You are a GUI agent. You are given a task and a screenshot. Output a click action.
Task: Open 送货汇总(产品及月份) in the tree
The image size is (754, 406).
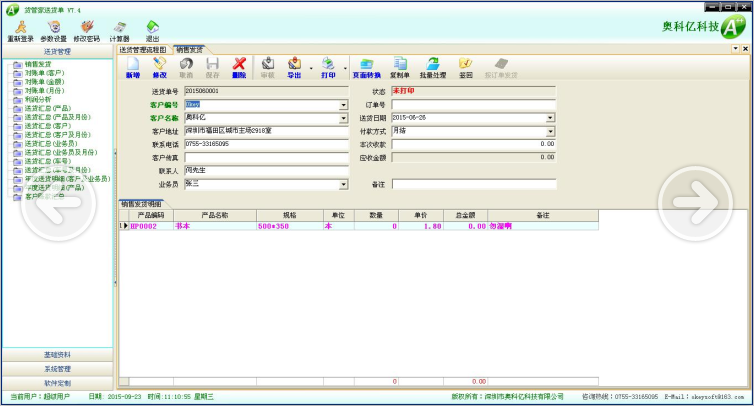pyautogui.click(x=57, y=117)
